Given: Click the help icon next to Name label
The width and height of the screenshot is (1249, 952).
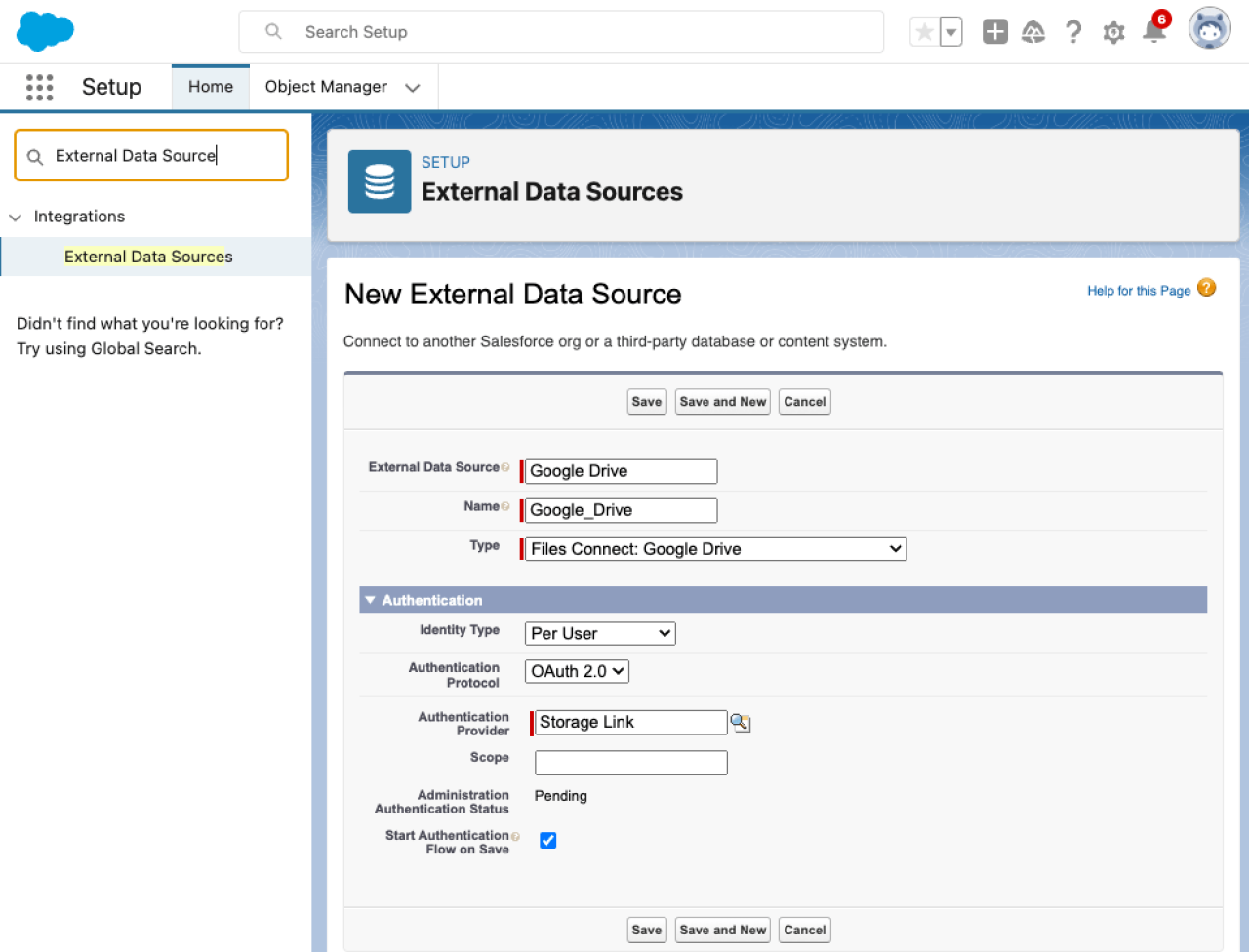Looking at the screenshot, I should click(x=505, y=506).
